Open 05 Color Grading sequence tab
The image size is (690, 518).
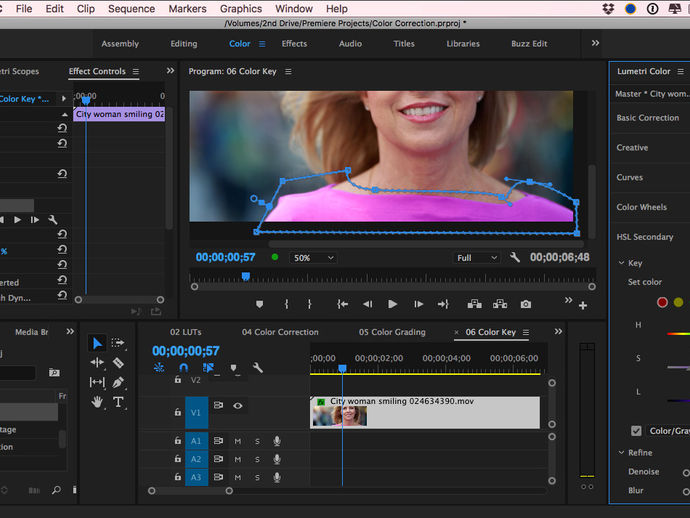tap(392, 332)
